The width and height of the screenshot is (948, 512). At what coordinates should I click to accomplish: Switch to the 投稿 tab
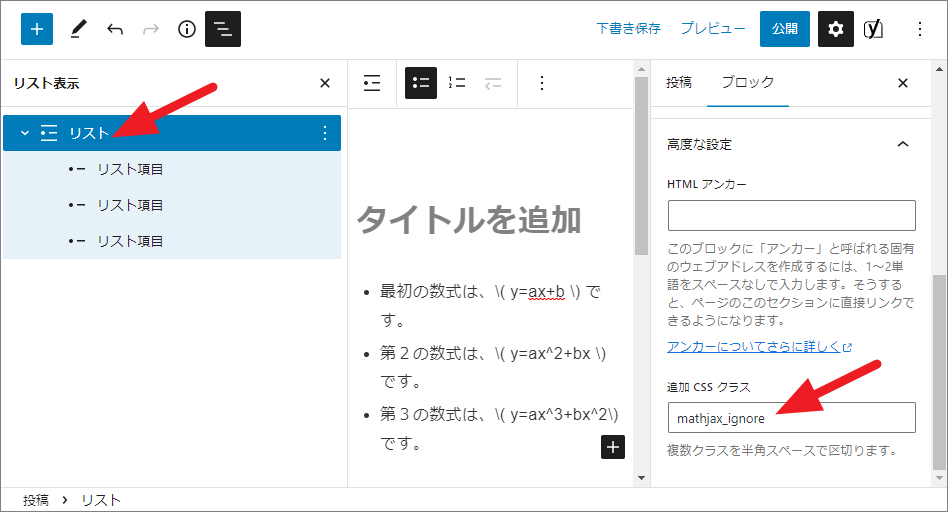(x=679, y=83)
